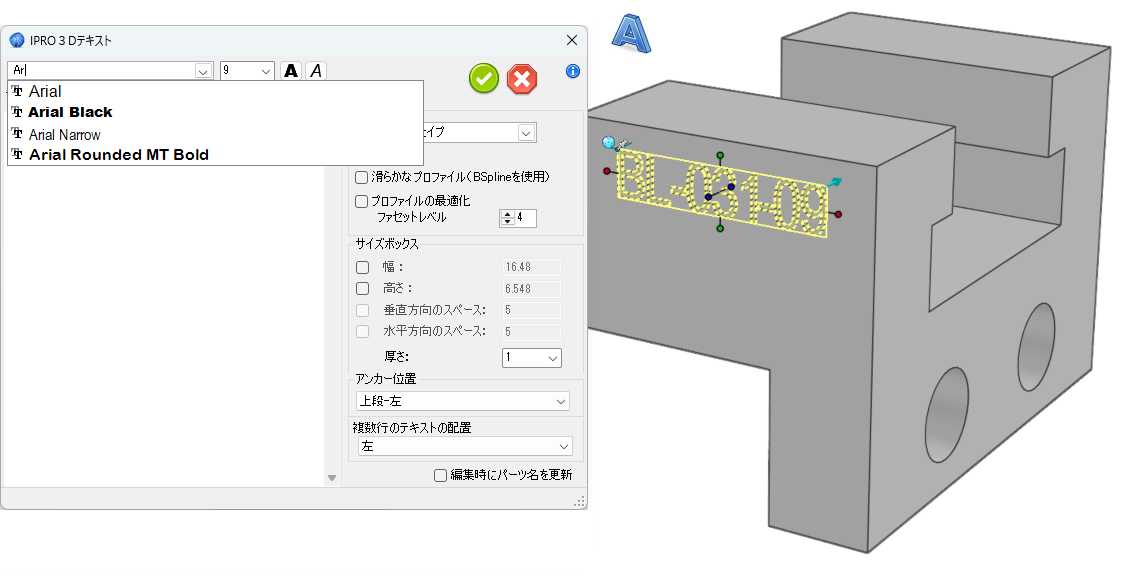
Task: Confirm with the green checkmark button
Action: [484, 78]
